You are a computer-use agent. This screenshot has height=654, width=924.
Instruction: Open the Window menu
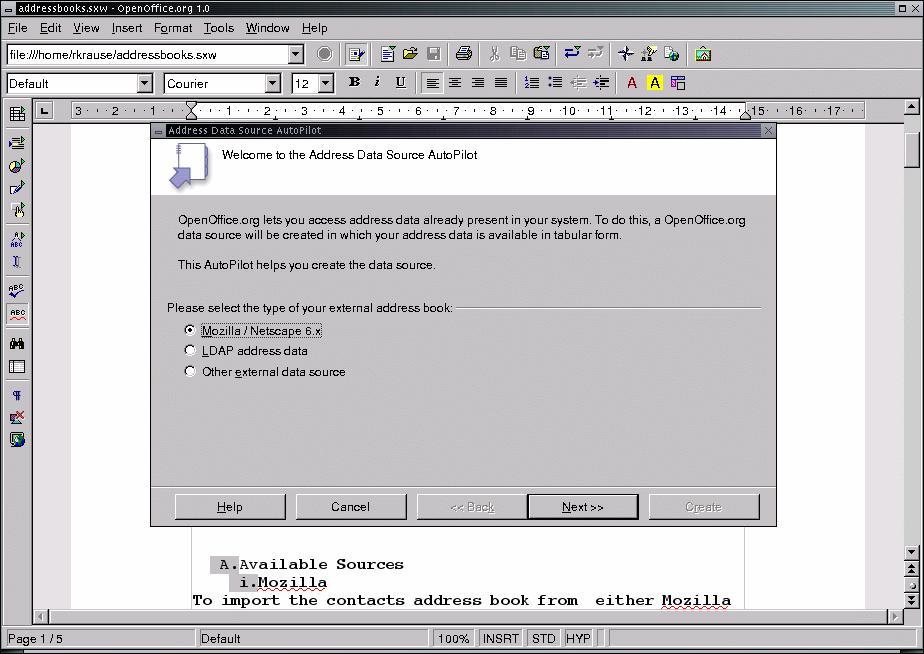pos(268,28)
